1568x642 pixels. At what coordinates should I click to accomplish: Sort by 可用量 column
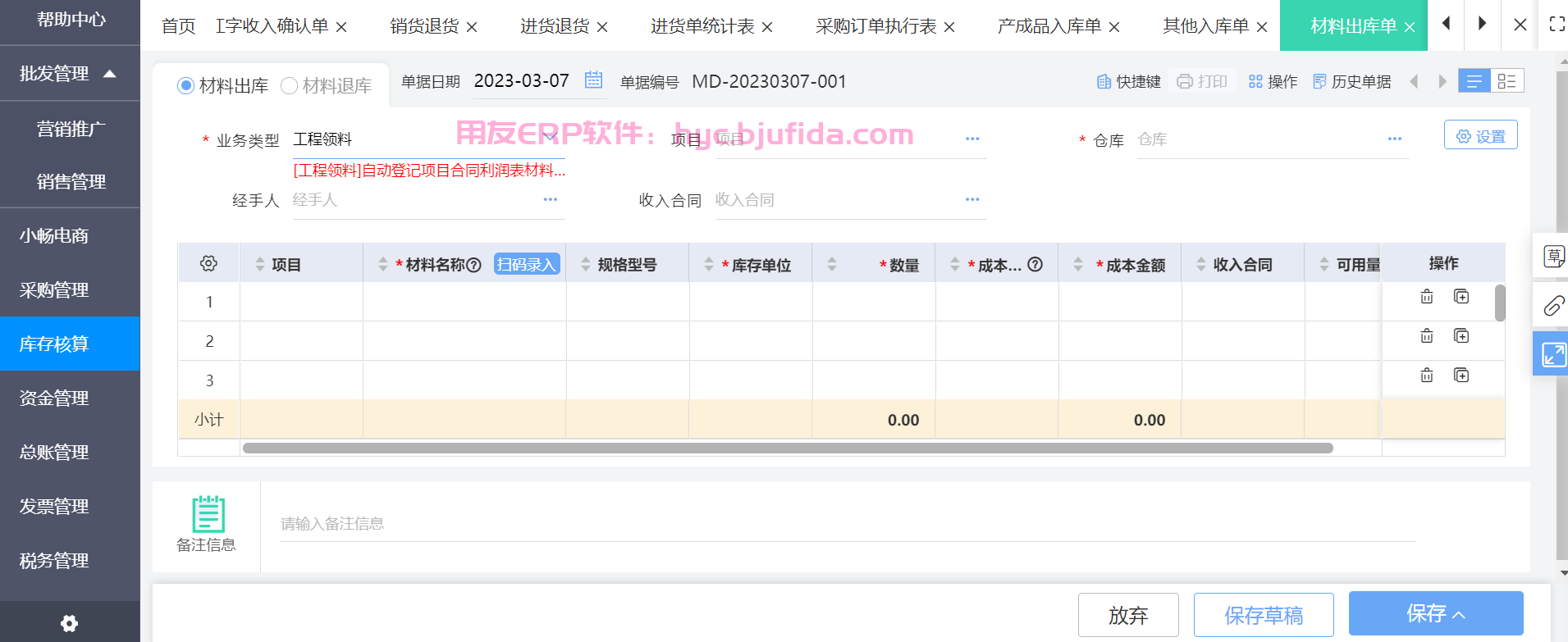[1324, 264]
